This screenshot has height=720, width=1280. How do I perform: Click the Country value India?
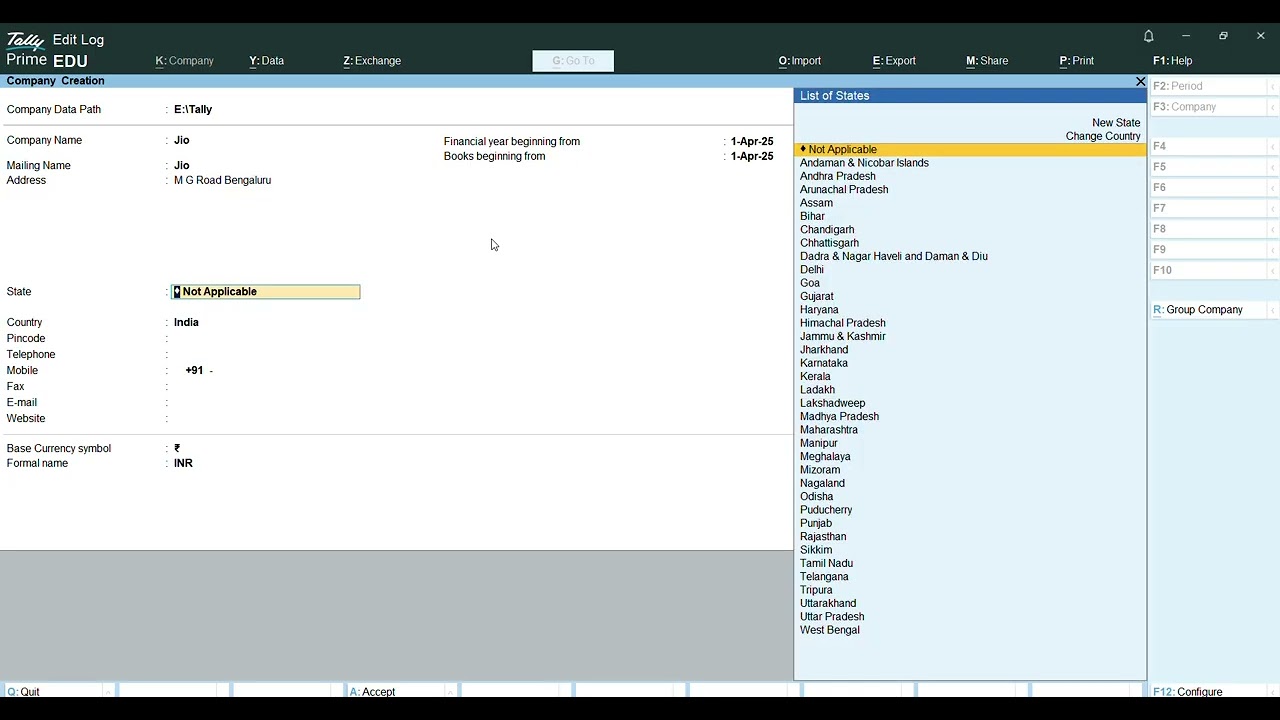click(x=186, y=323)
